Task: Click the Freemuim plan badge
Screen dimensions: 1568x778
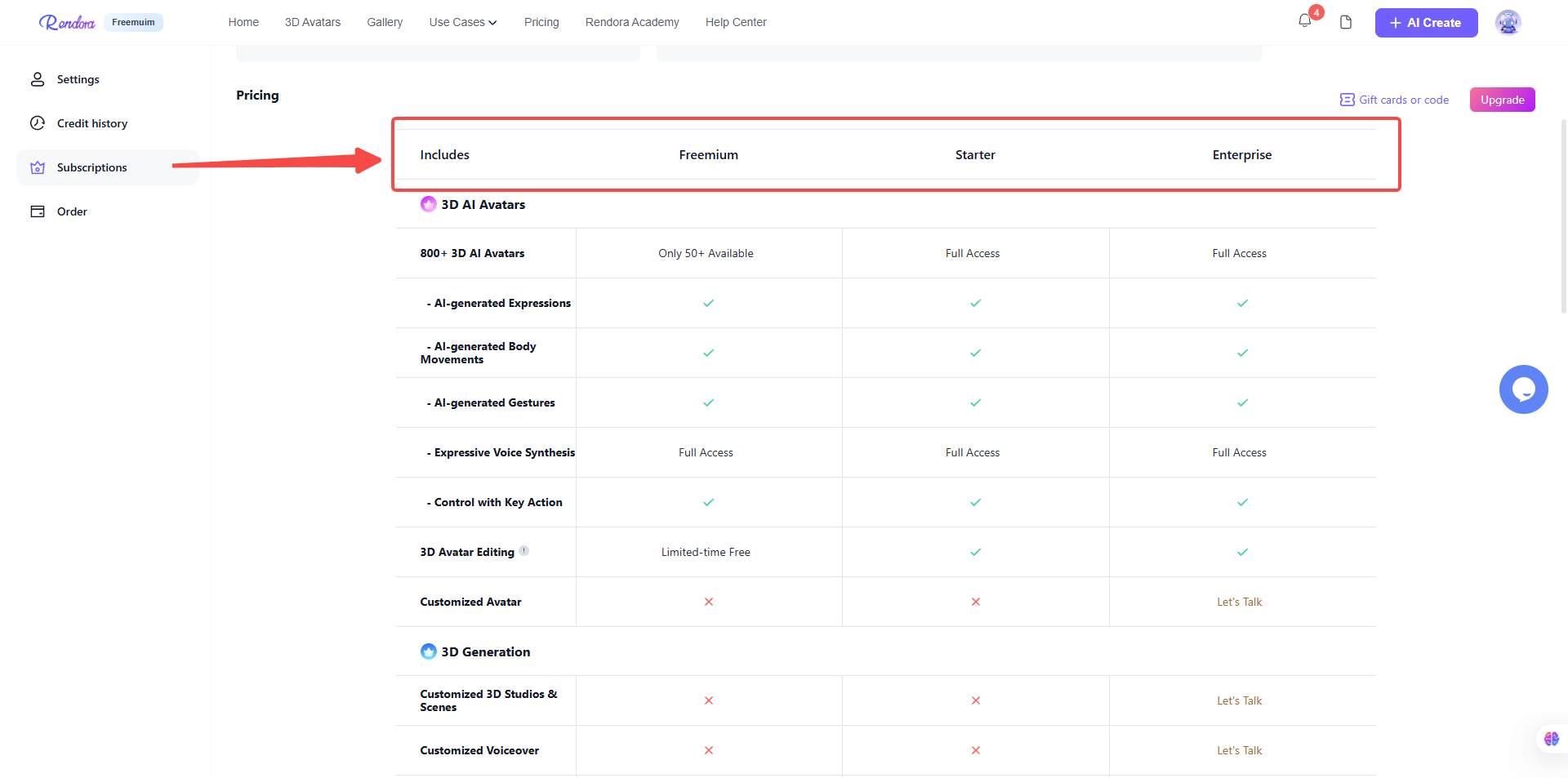Action: point(133,22)
